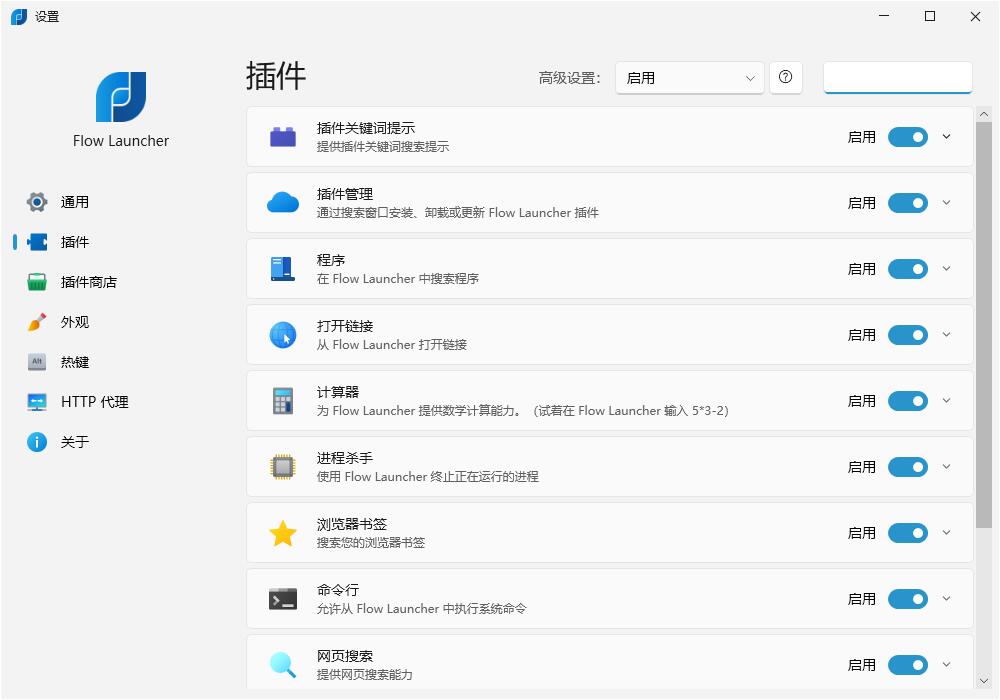Click description 在 Flow Launcher 中搜索程序
The height and width of the screenshot is (700, 1000).
tap(398, 279)
